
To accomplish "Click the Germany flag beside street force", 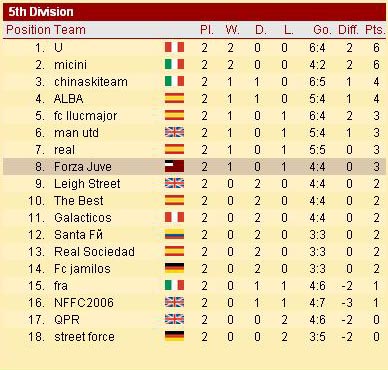I will 174,336.
